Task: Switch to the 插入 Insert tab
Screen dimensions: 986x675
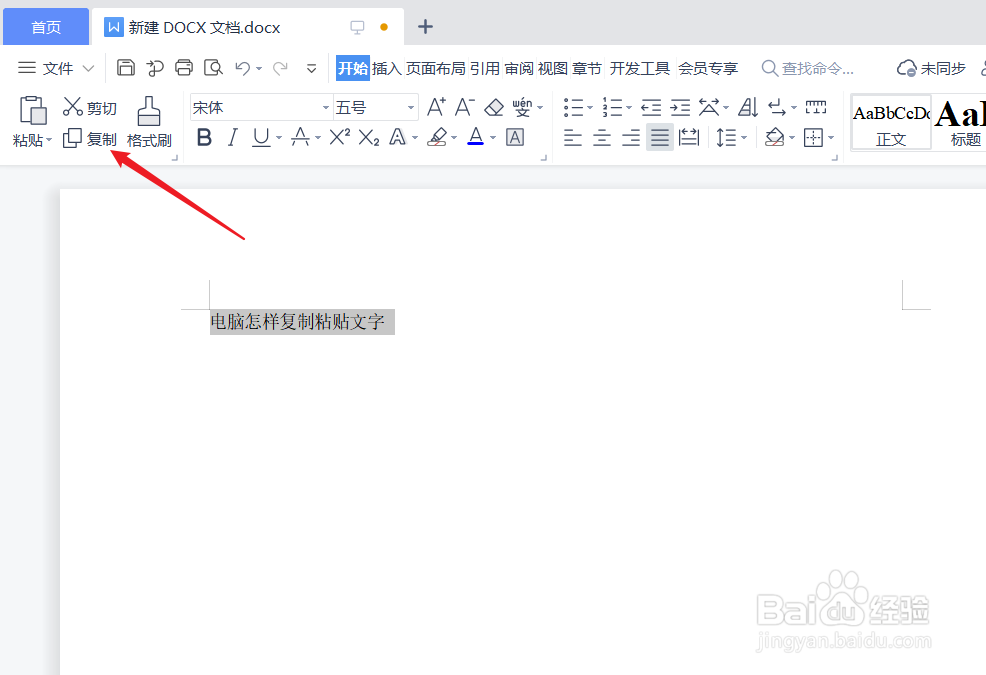Action: point(387,68)
